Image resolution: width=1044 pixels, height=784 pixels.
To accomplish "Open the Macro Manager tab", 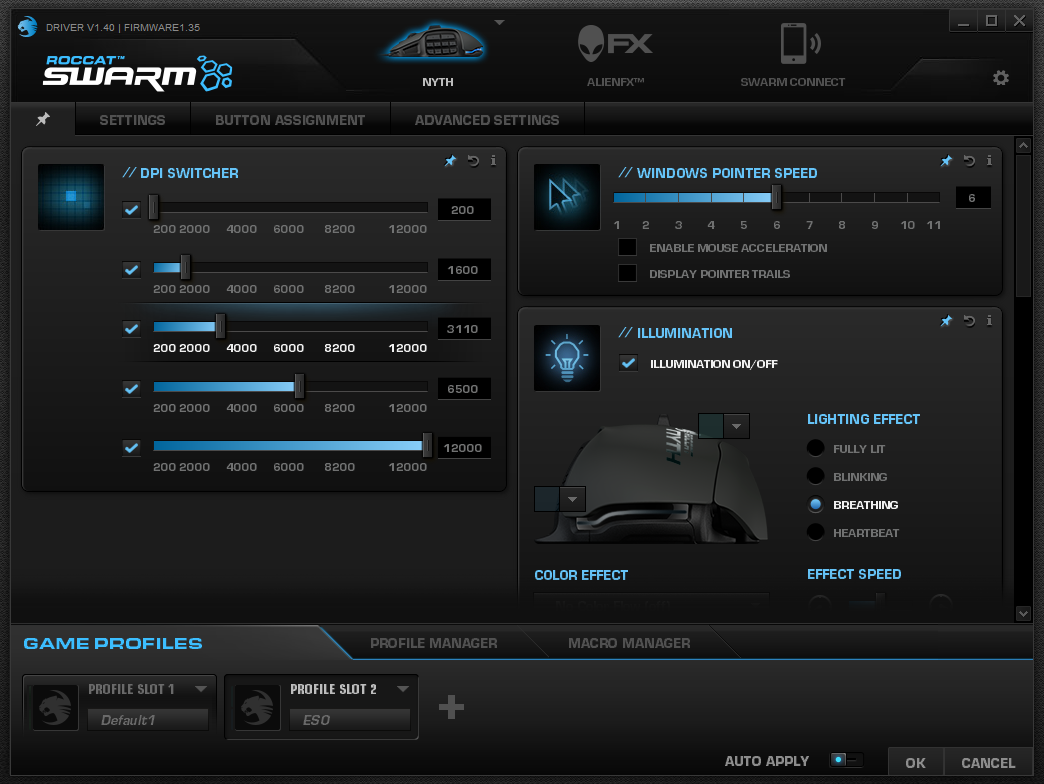I will point(629,644).
